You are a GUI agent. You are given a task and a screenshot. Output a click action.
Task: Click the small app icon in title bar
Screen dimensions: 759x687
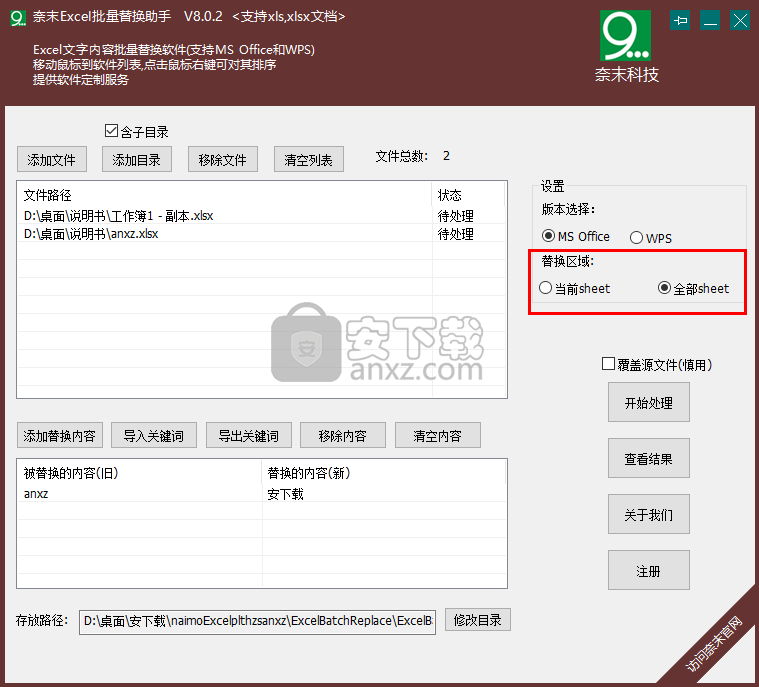pos(18,18)
